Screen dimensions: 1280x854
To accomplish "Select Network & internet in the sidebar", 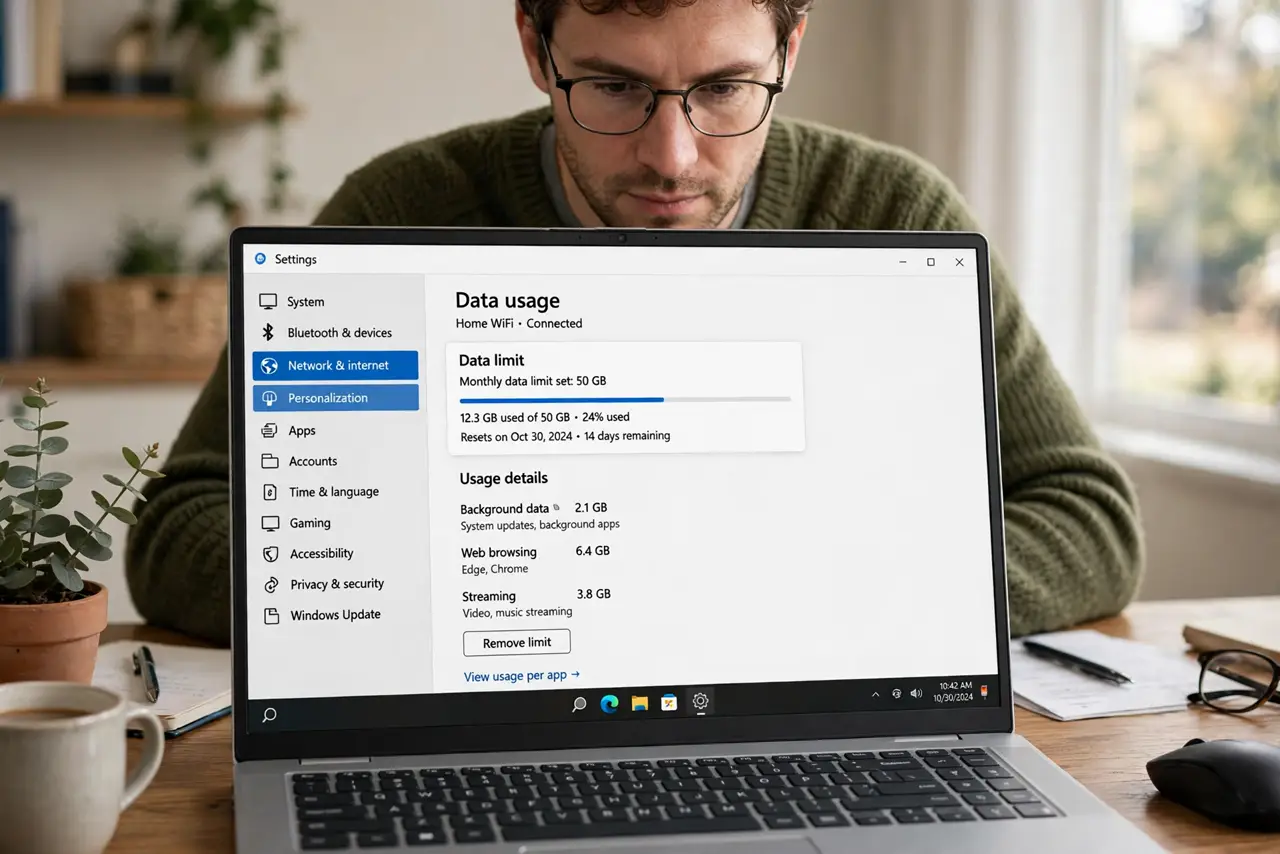I will (335, 365).
